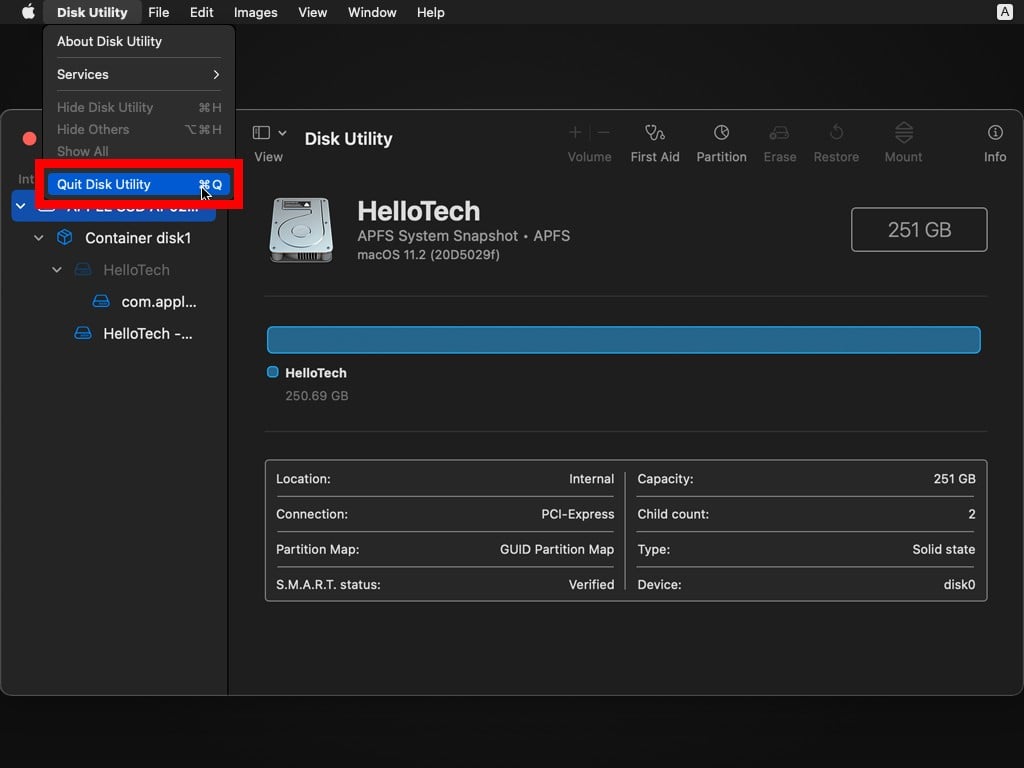The image size is (1024, 768).
Task: Choose About Disk Utility
Action: (x=109, y=41)
